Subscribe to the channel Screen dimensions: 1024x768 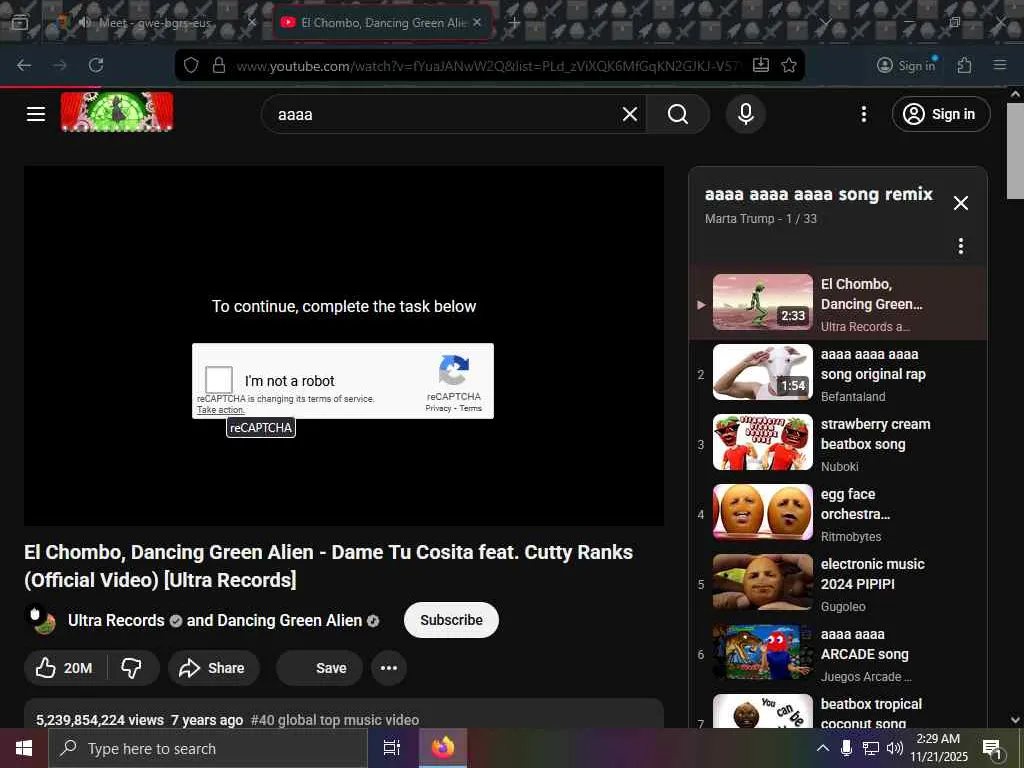coord(451,620)
